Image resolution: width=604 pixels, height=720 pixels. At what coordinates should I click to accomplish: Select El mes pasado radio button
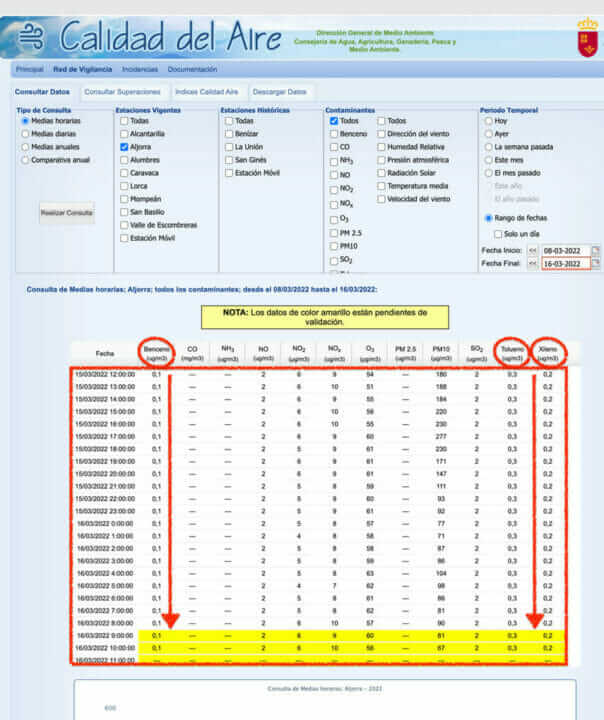(489, 173)
